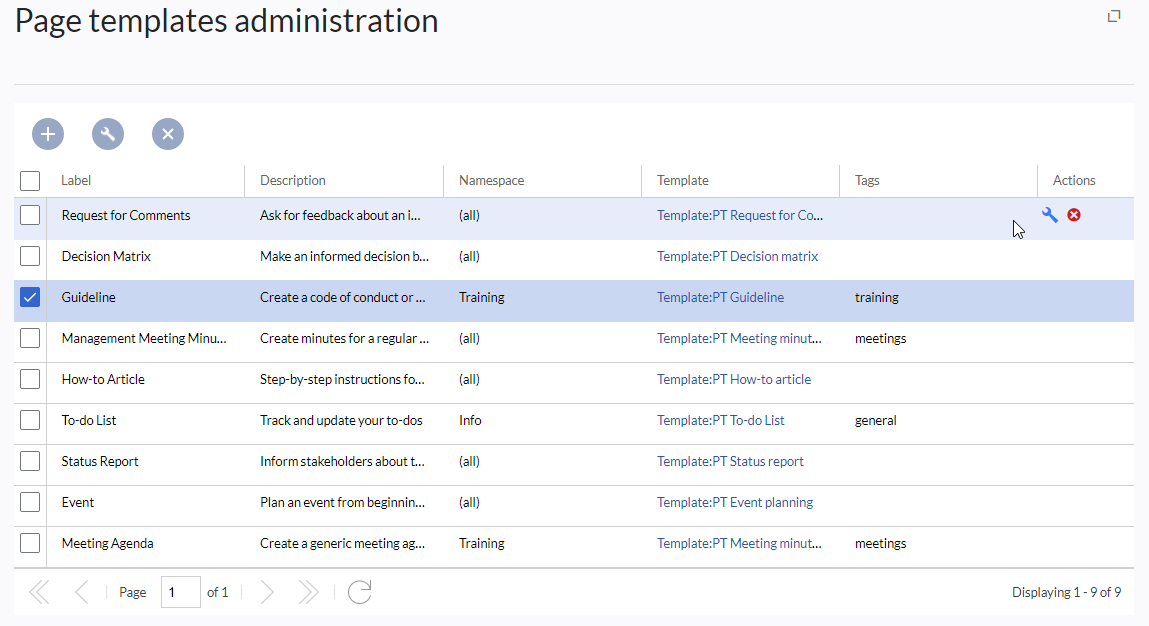Check the Event row checkbox

click(x=30, y=502)
